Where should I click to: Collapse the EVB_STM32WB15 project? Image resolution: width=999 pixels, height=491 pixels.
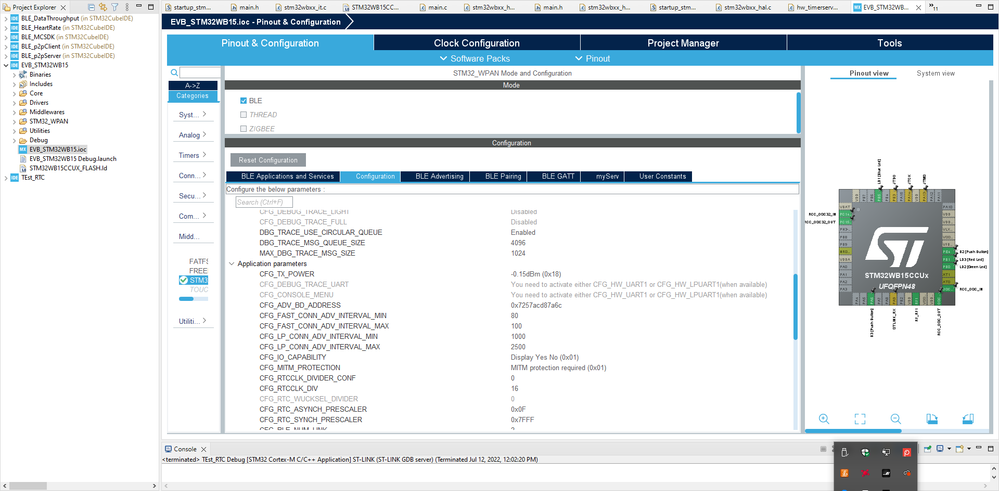6,65
